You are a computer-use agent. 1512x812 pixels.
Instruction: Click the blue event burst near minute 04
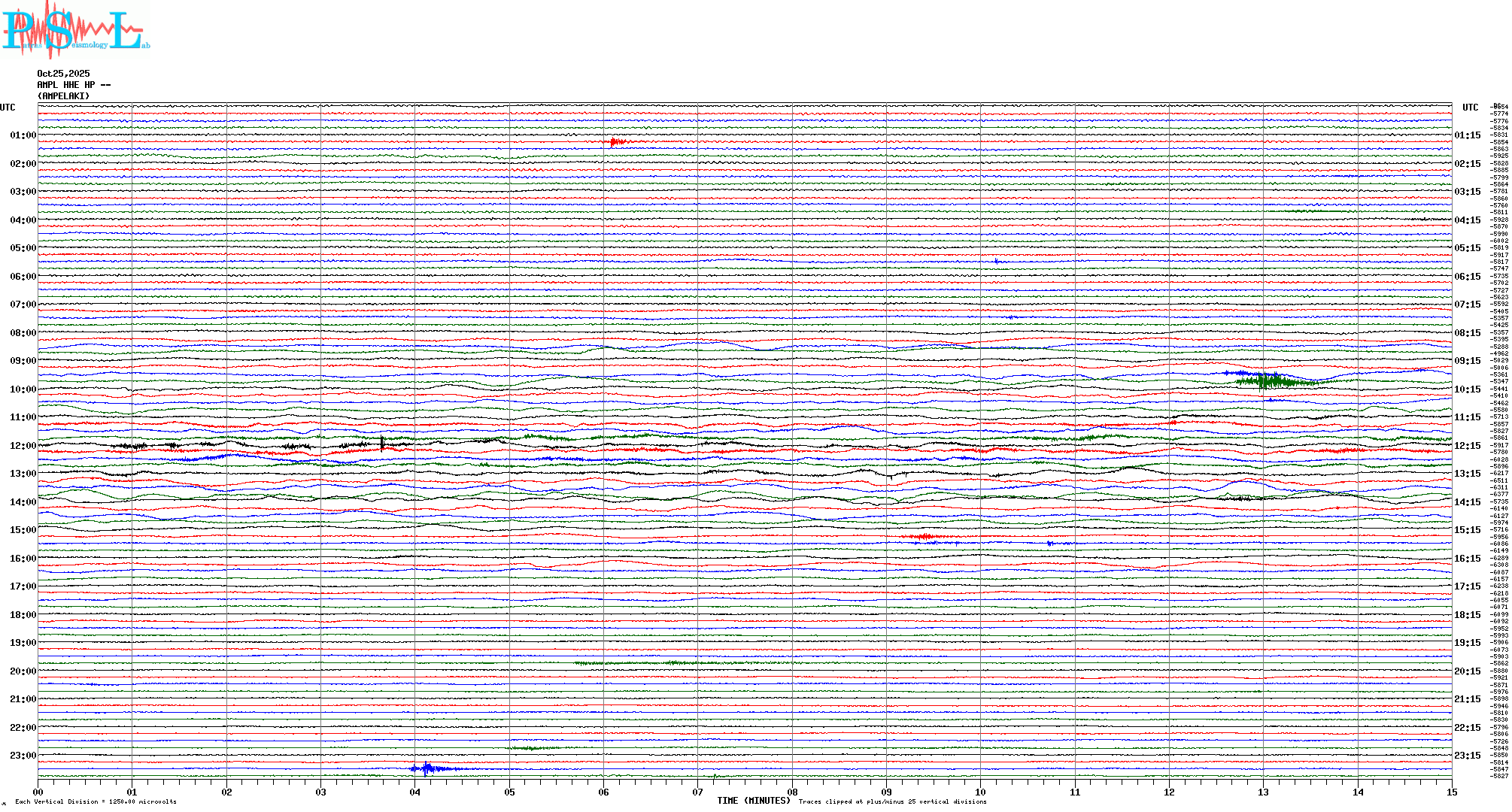click(427, 768)
